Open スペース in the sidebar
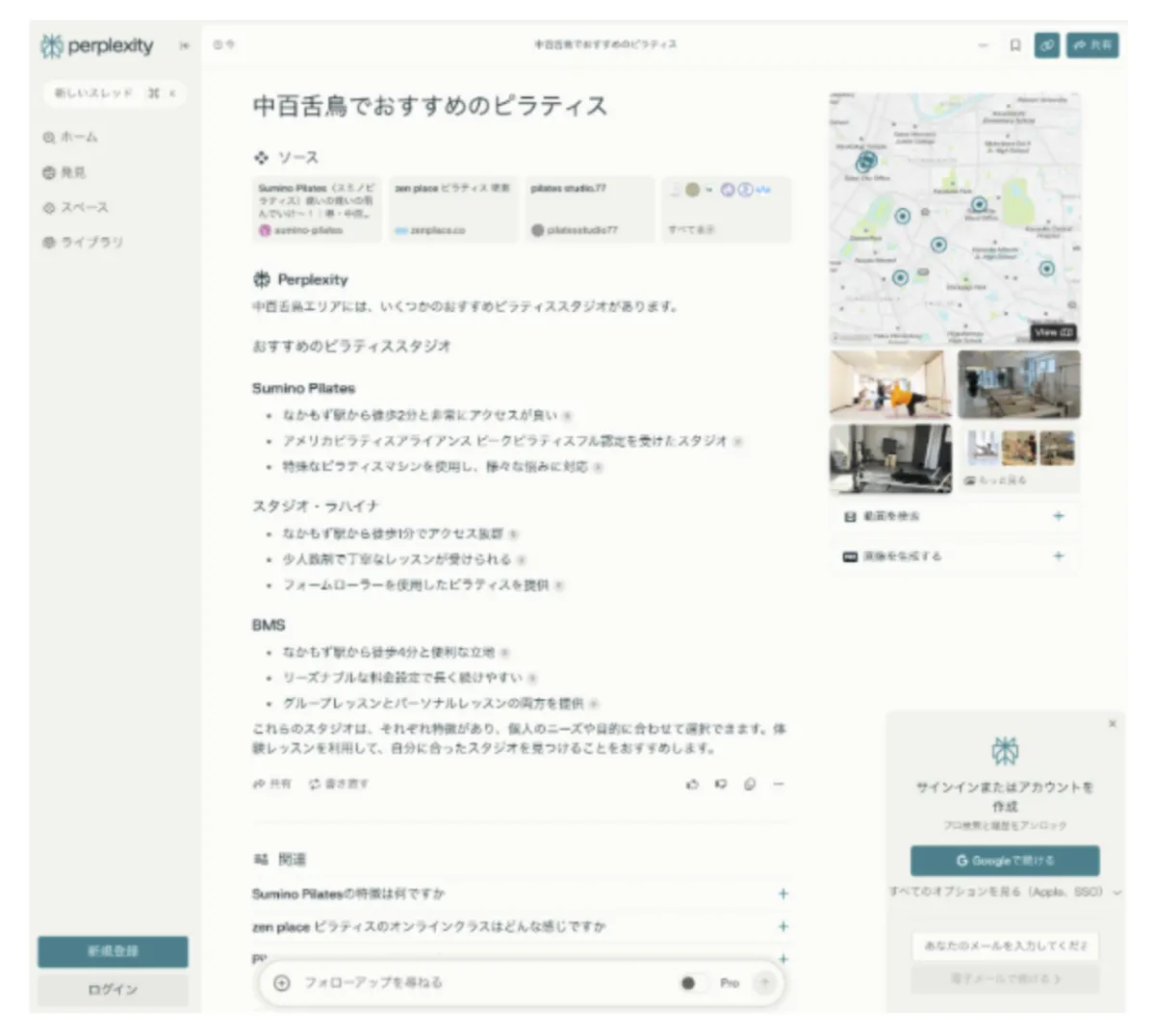The height and width of the screenshot is (1036, 1155). pos(76,207)
